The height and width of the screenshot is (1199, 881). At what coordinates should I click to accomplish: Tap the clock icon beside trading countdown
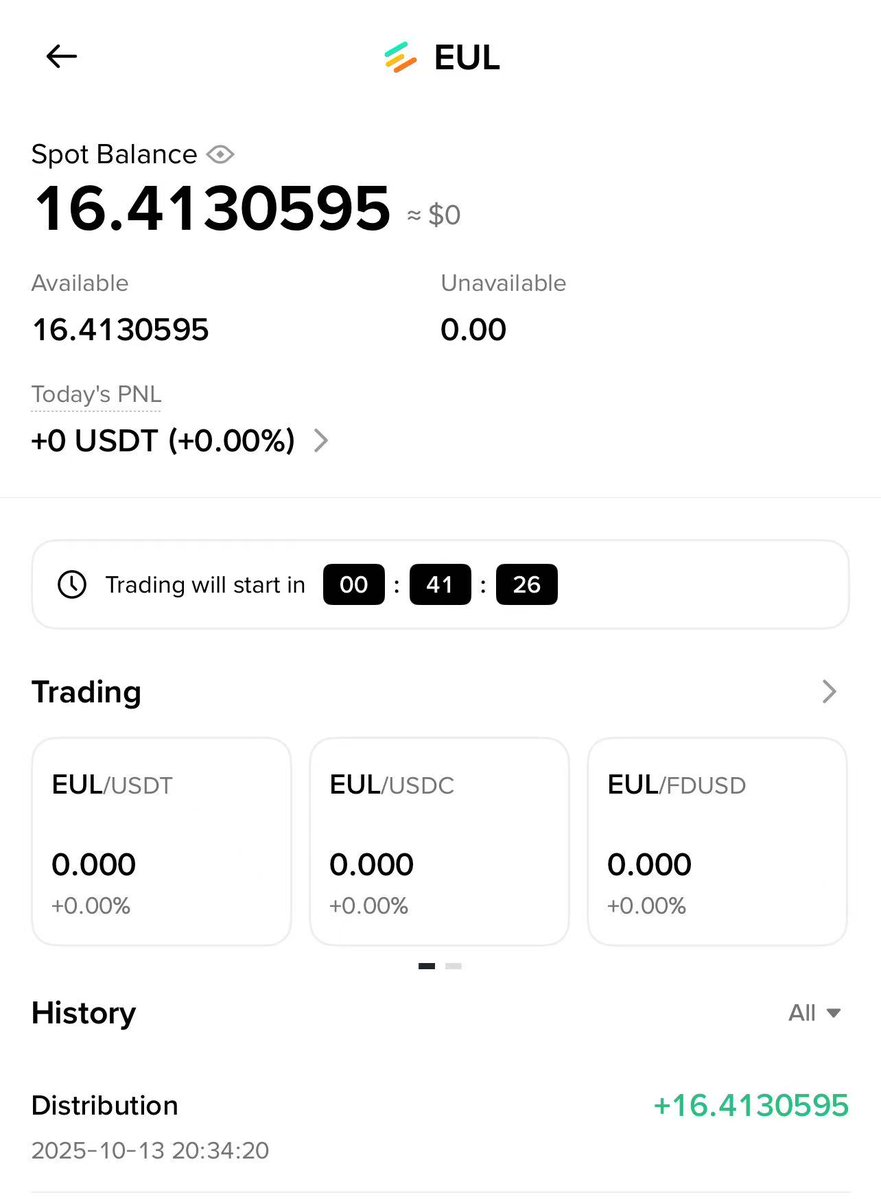(x=72, y=585)
